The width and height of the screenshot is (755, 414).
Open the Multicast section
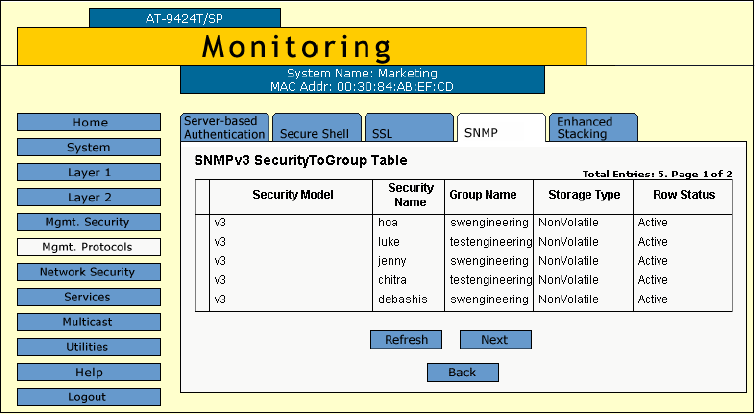[89, 323]
